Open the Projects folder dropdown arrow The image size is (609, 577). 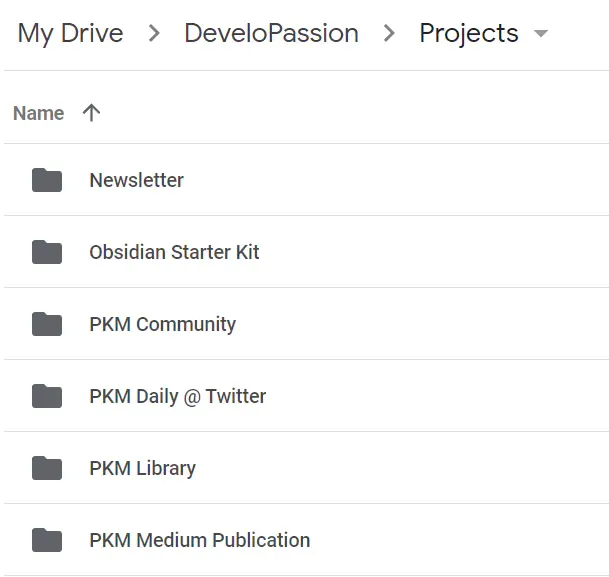click(x=541, y=33)
